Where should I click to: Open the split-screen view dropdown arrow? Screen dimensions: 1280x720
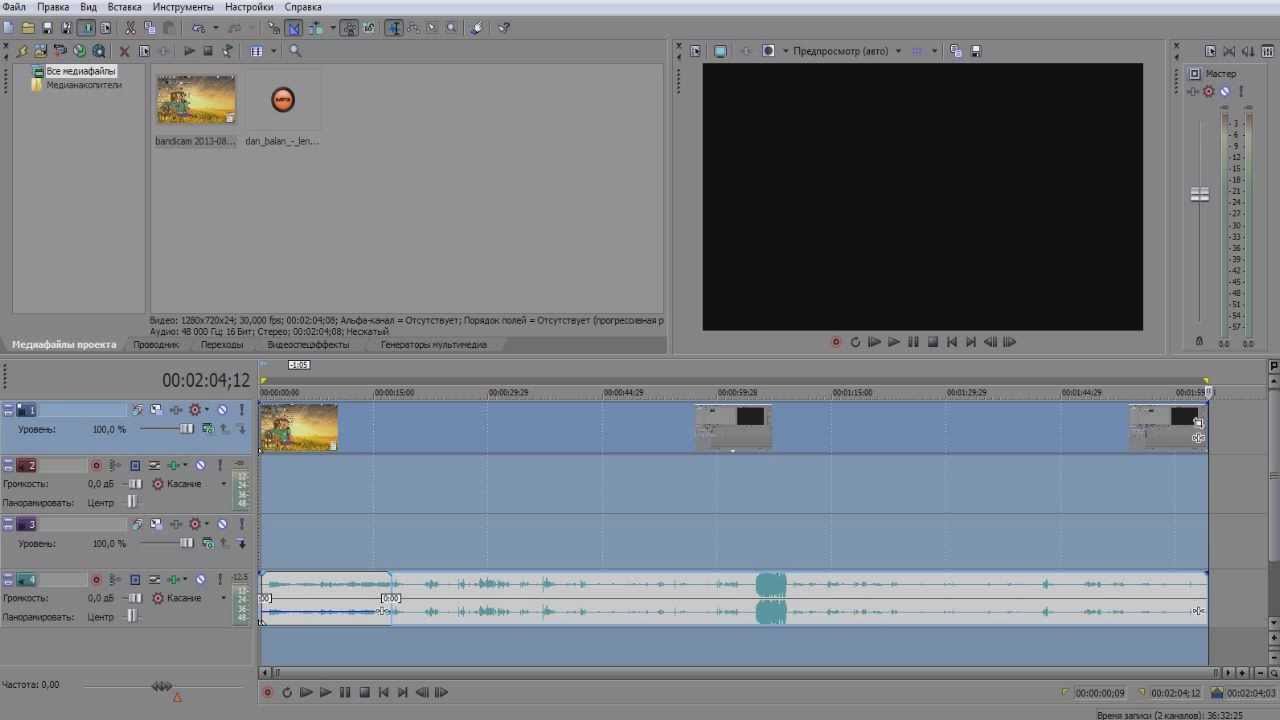(785, 51)
